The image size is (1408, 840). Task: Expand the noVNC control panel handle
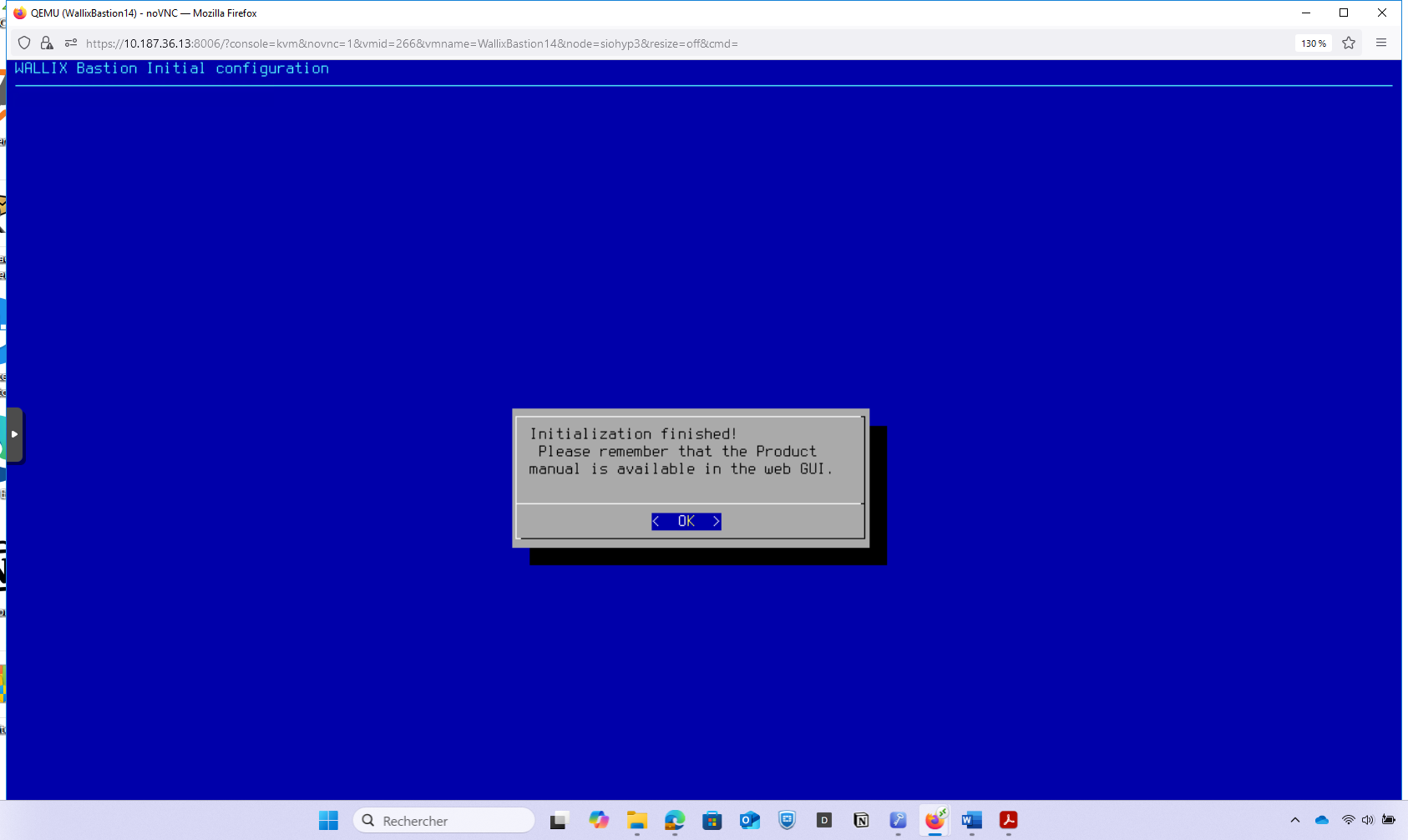(14, 434)
